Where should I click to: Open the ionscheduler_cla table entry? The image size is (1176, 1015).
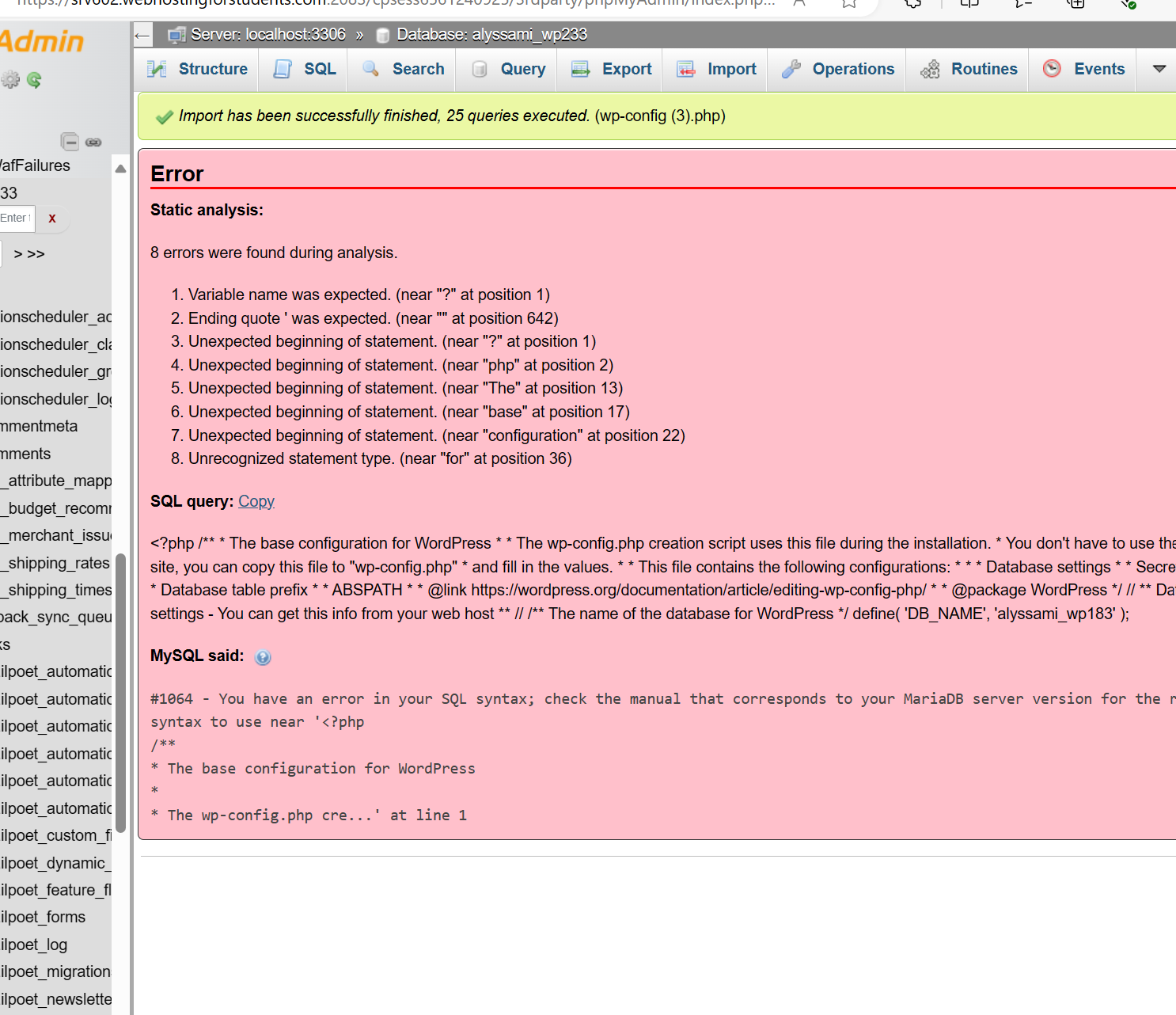tap(55, 344)
